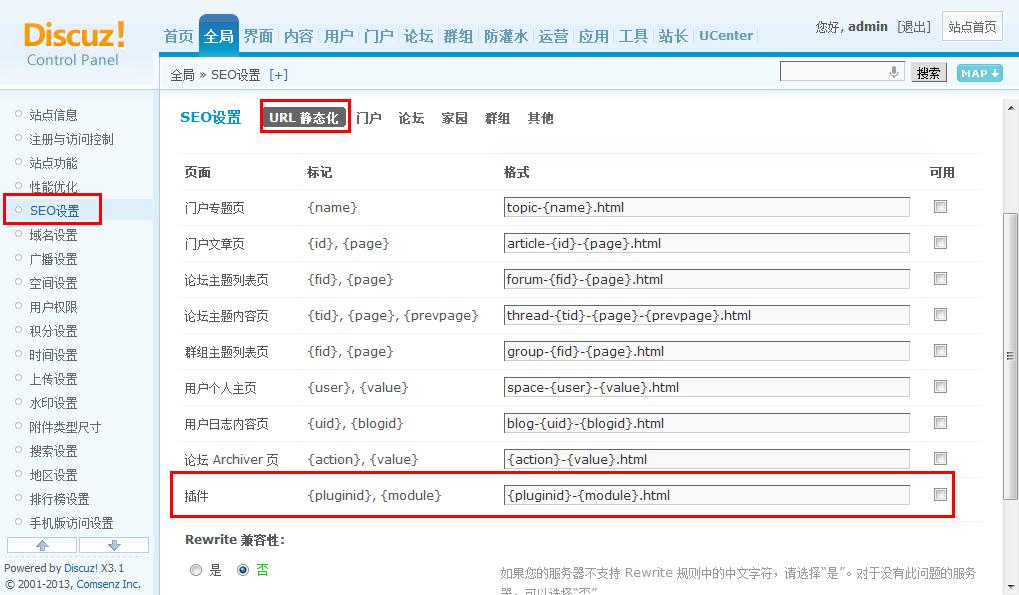The height and width of the screenshot is (595, 1019).
Task: Click the blue down arrow below the sidebar
Action: (113, 543)
